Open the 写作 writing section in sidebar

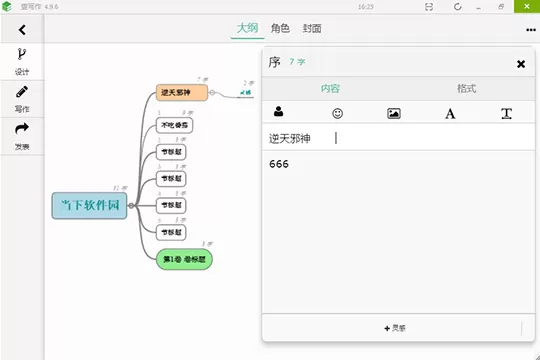22,99
